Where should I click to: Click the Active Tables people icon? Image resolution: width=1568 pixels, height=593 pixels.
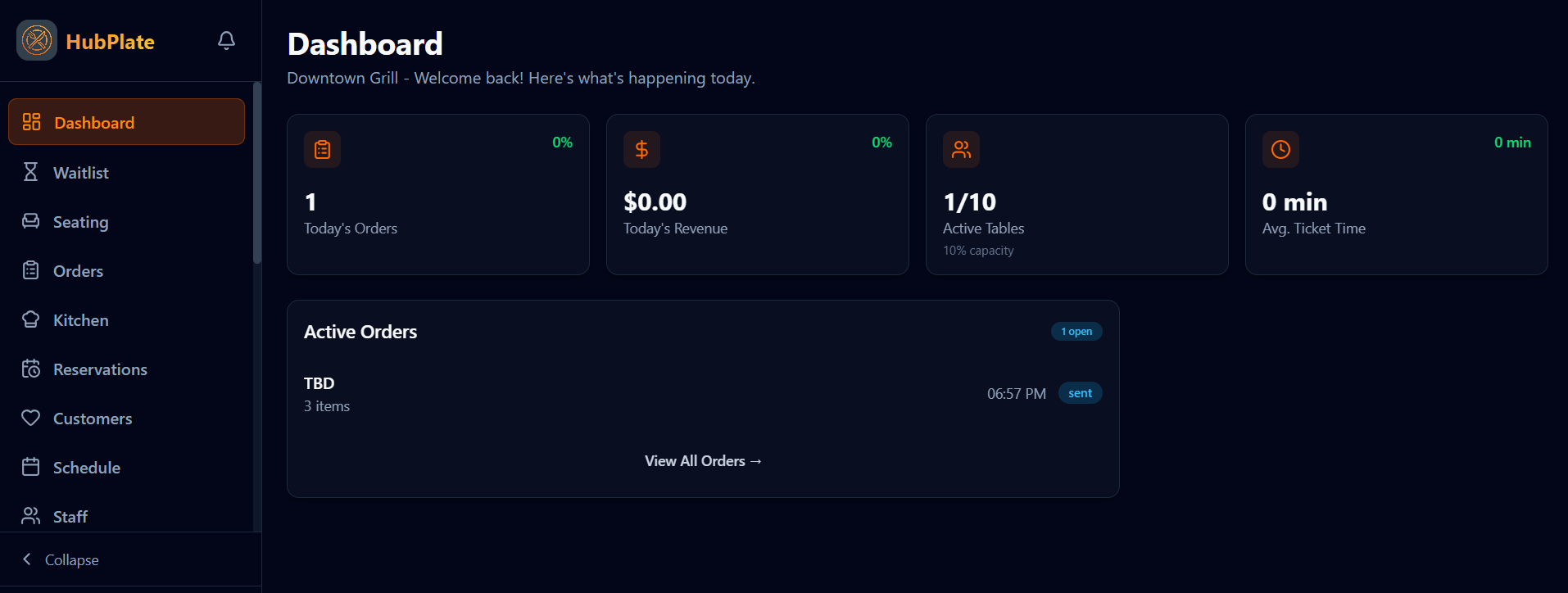pos(961,150)
